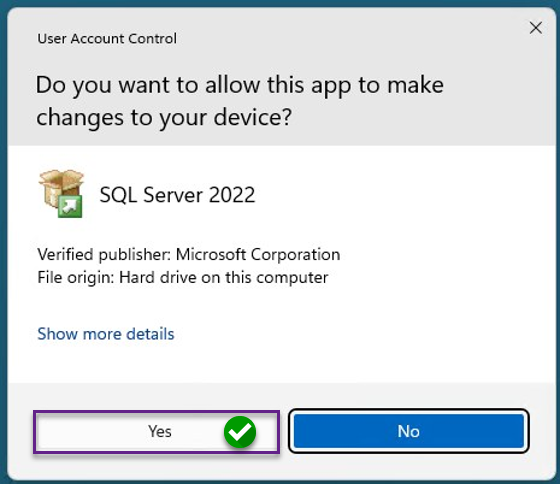Click the heading line "changes to your device?"

(164, 118)
